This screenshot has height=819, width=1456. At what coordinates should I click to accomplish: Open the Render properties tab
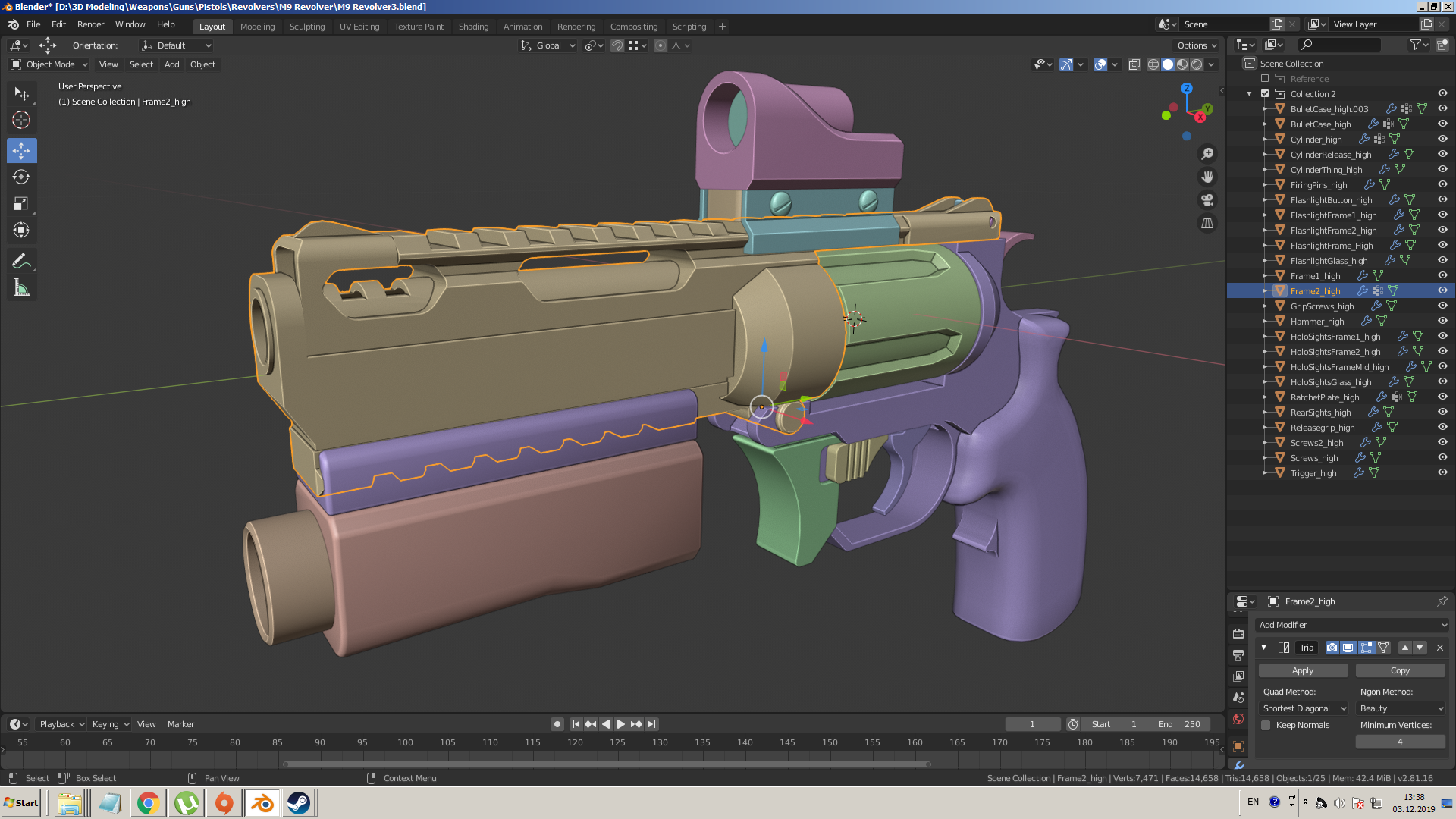[1238, 633]
